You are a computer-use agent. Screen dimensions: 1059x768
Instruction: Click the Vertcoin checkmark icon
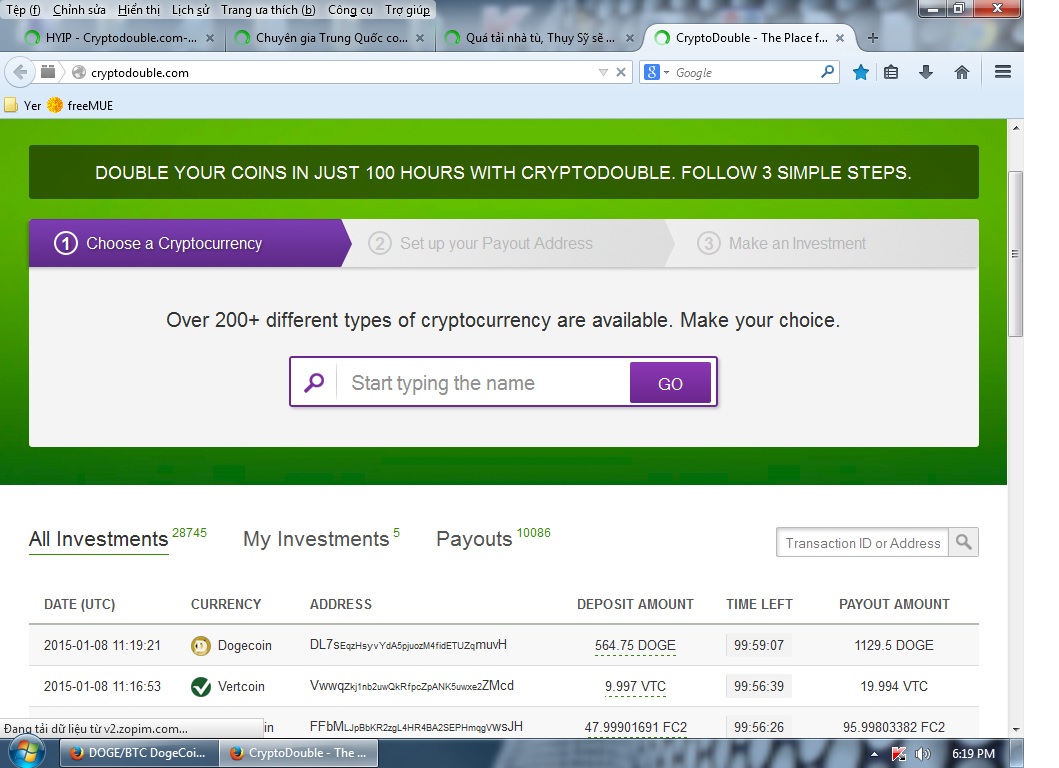(201, 687)
